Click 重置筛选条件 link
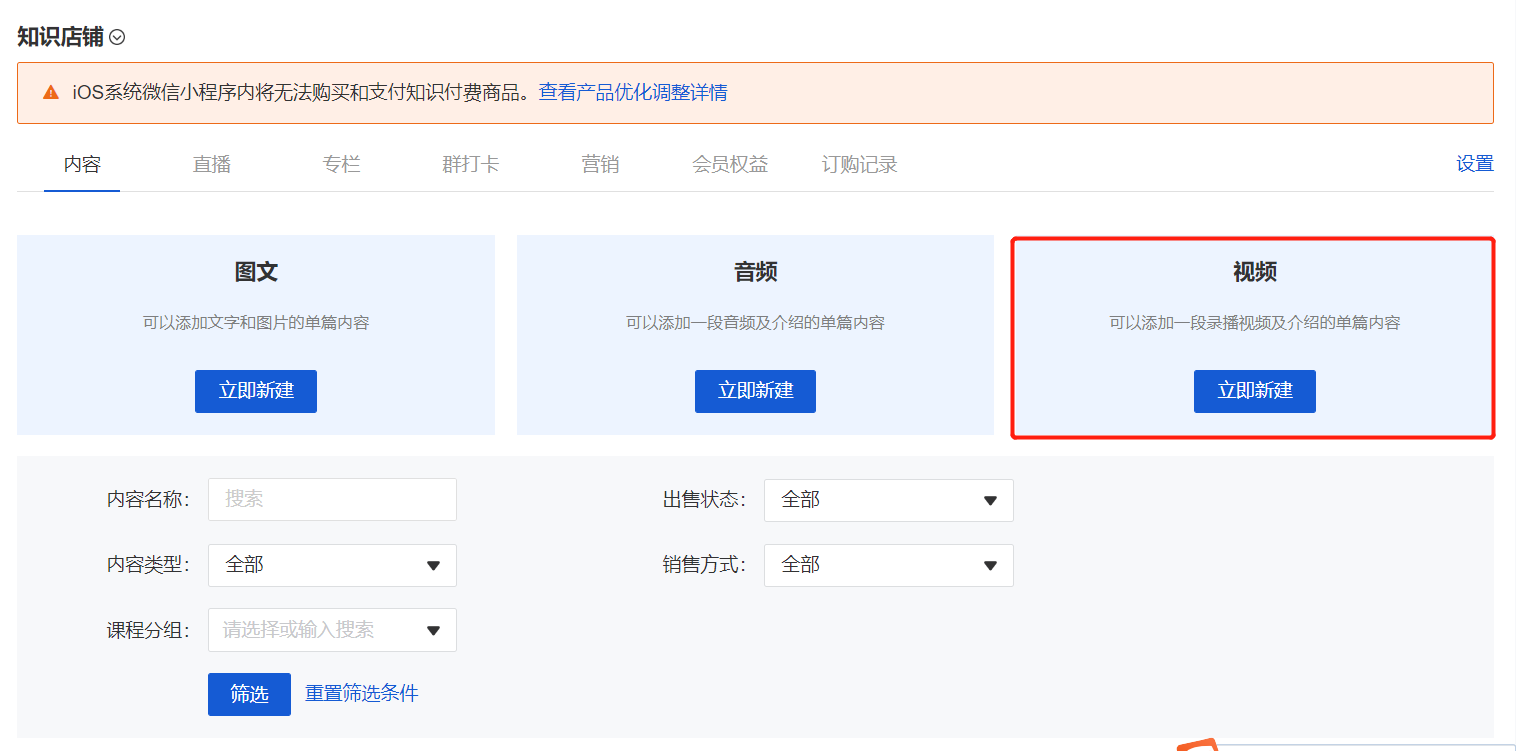Image resolution: width=1516 pixels, height=751 pixels. 362,693
